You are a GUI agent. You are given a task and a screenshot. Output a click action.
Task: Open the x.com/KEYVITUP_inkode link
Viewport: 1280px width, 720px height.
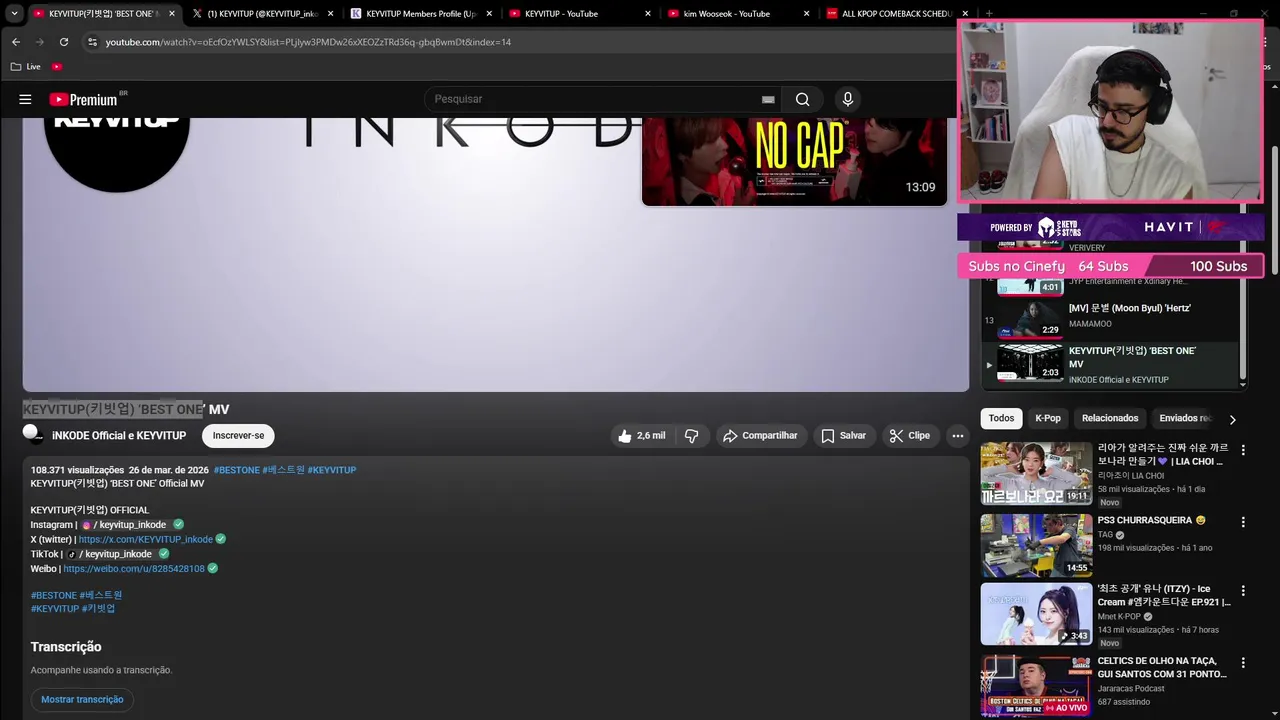(x=146, y=539)
